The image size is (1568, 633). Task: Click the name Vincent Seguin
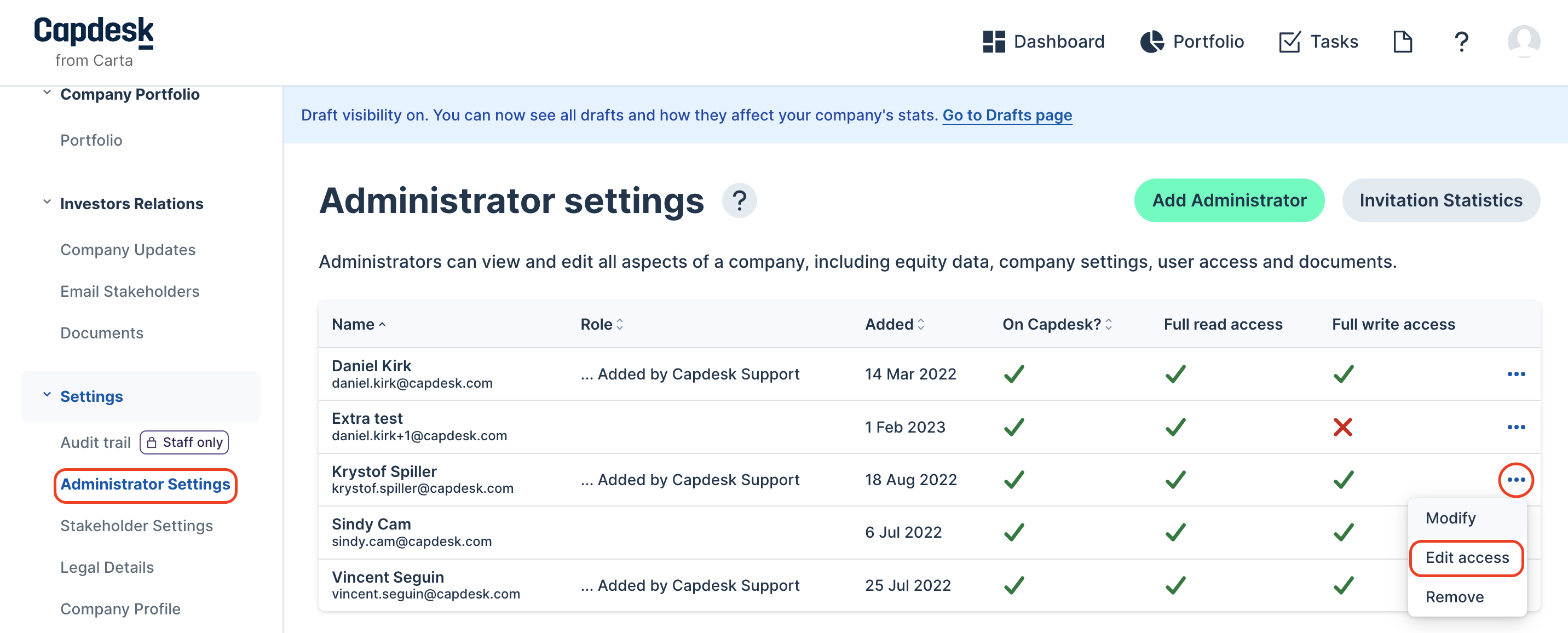pyautogui.click(x=388, y=577)
